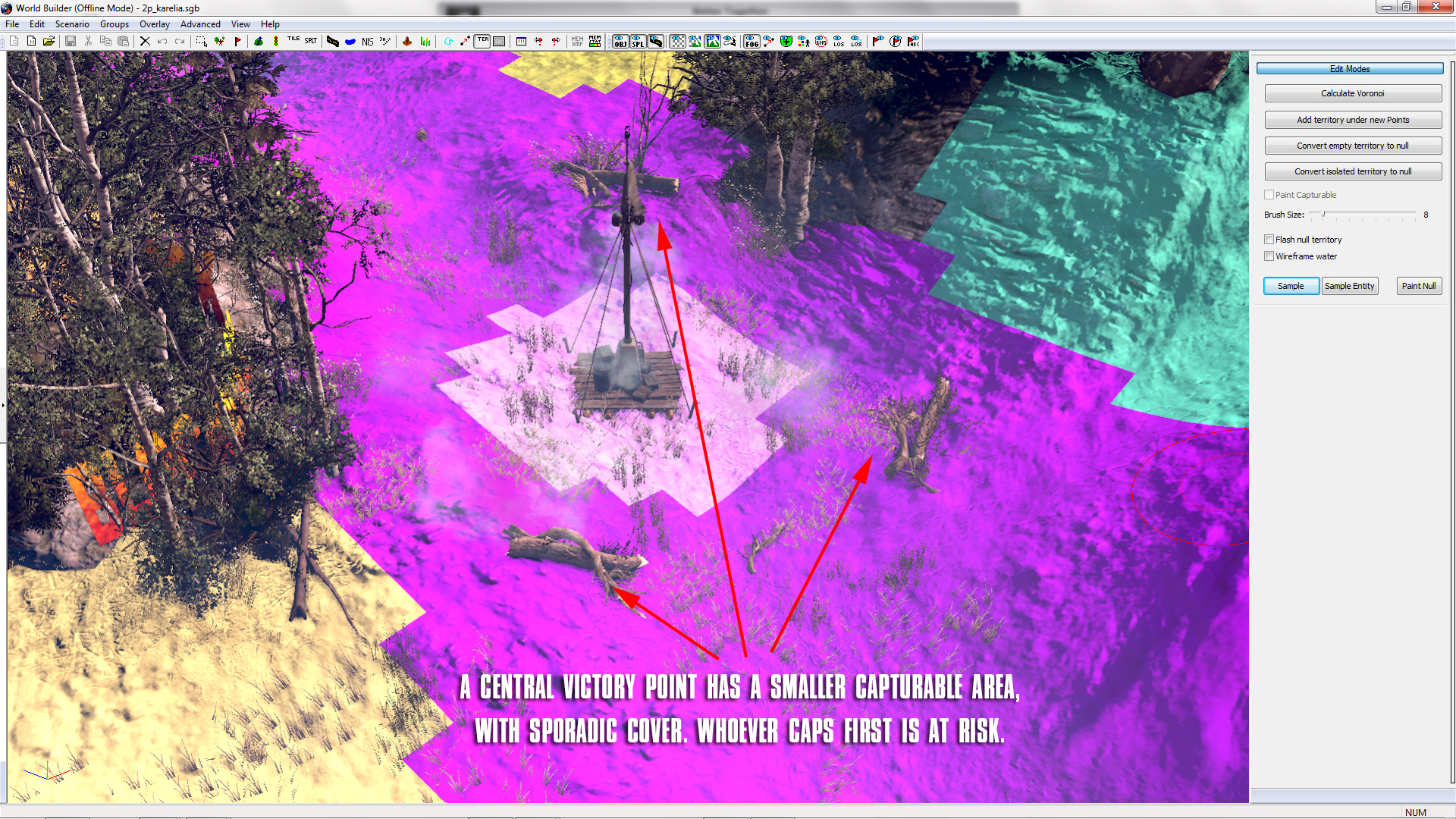1456x819 pixels.
Task: Toggle FOG visibility overlay
Action: click(x=752, y=42)
